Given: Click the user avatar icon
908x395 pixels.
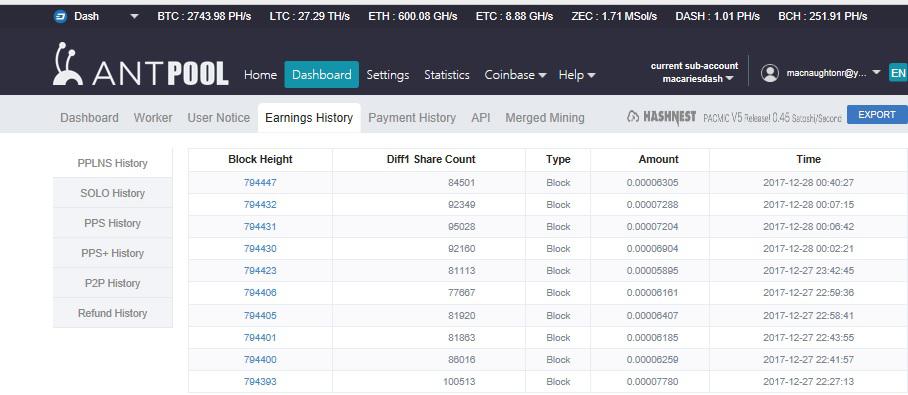Looking at the screenshot, I should (x=770, y=73).
